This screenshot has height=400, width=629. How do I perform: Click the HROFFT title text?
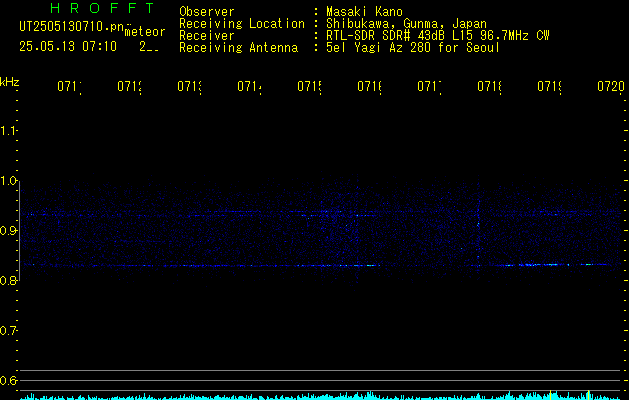tap(103, 8)
